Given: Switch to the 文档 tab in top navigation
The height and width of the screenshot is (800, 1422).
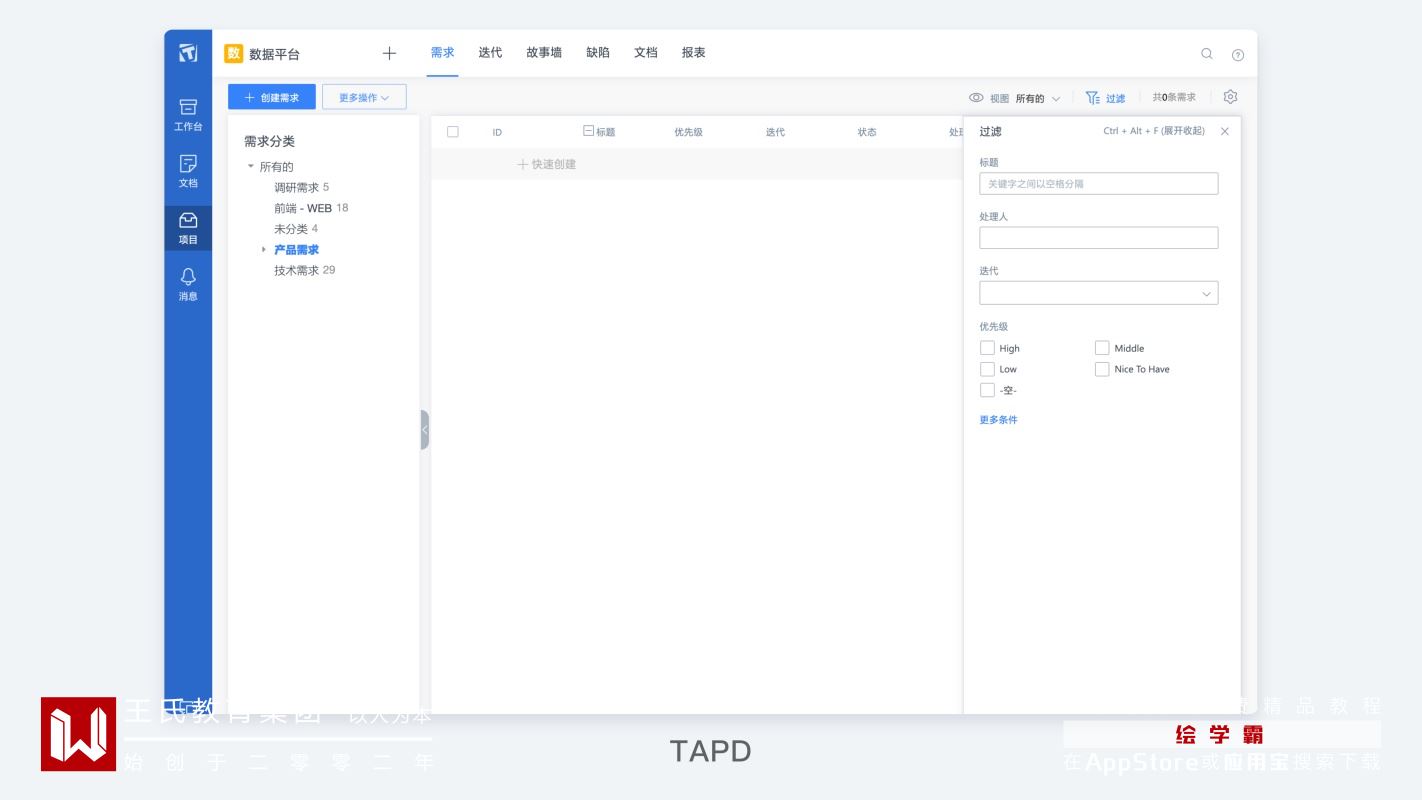Looking at the screenshot, I should 646,53.
